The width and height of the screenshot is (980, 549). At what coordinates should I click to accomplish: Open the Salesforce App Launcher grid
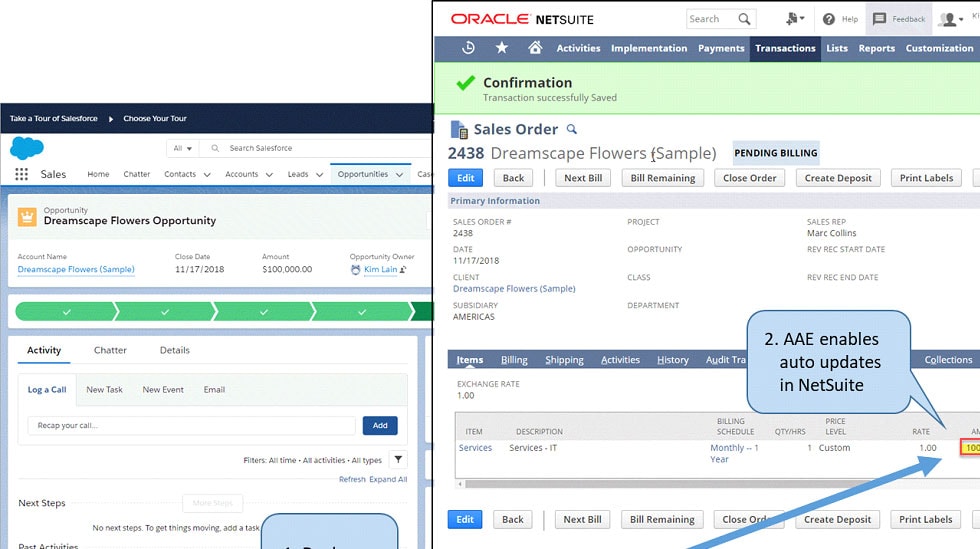21,174
